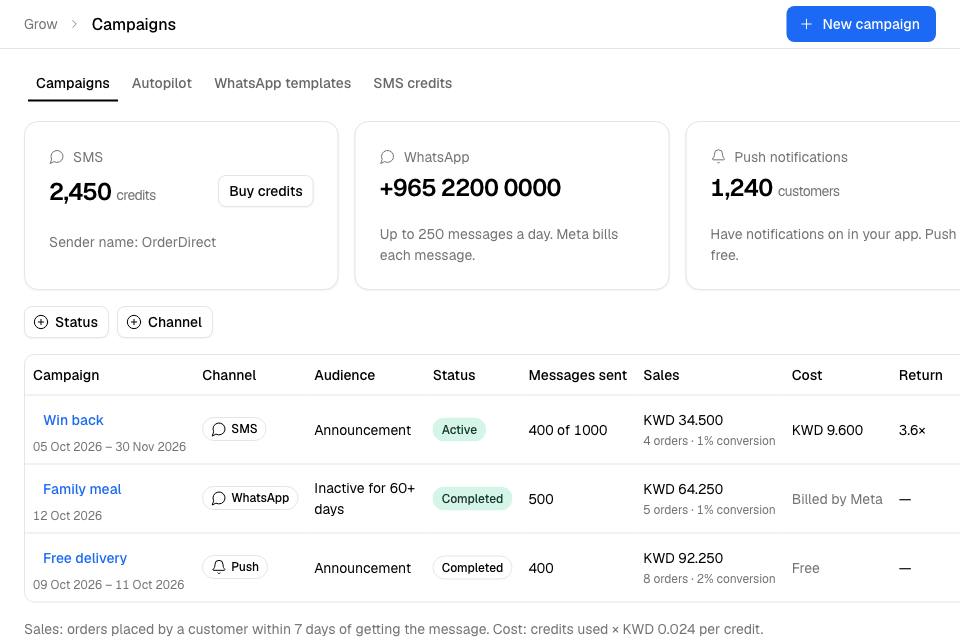Click Sender name: OrderDirect text
This screenshot has height=640, width=960.
(132, 243)
